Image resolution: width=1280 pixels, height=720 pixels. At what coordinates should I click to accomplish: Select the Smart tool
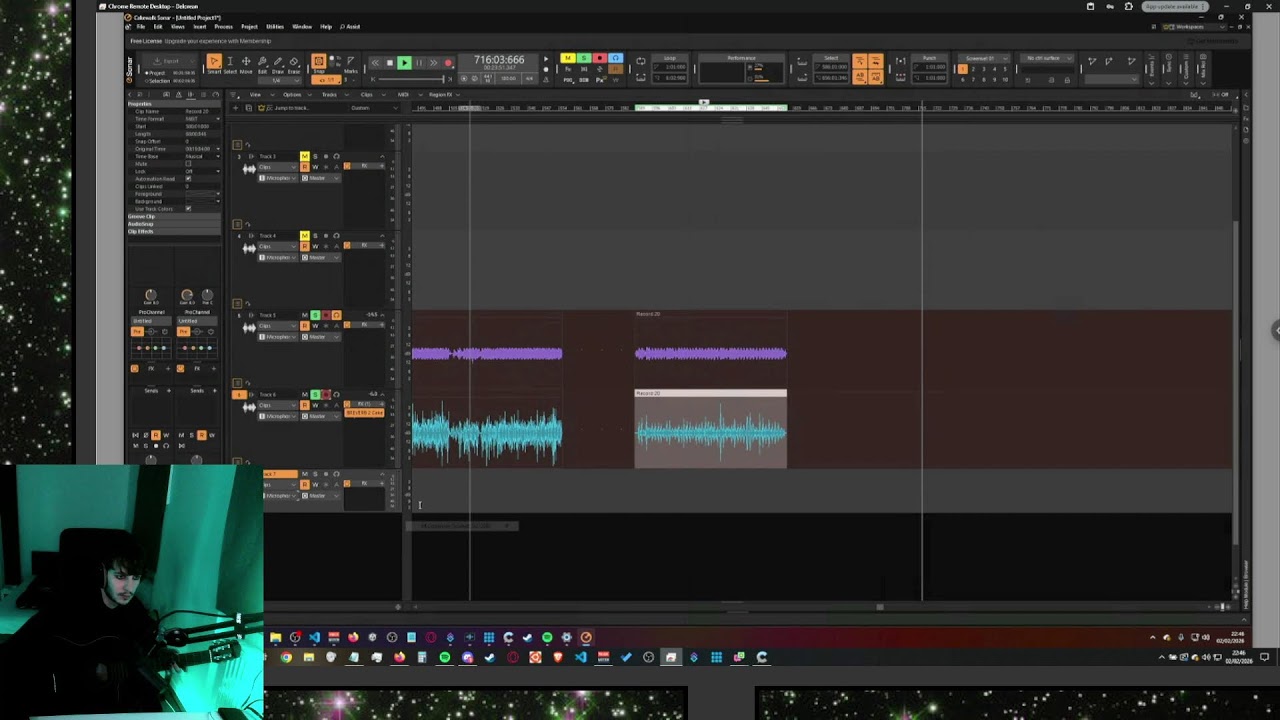point(214,63)
